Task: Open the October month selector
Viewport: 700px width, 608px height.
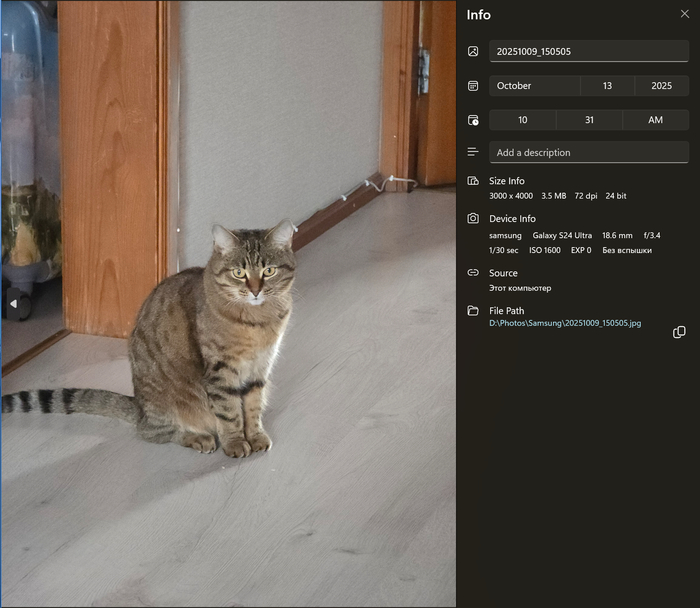Action: pyautogui.click(x=534, y=86)
